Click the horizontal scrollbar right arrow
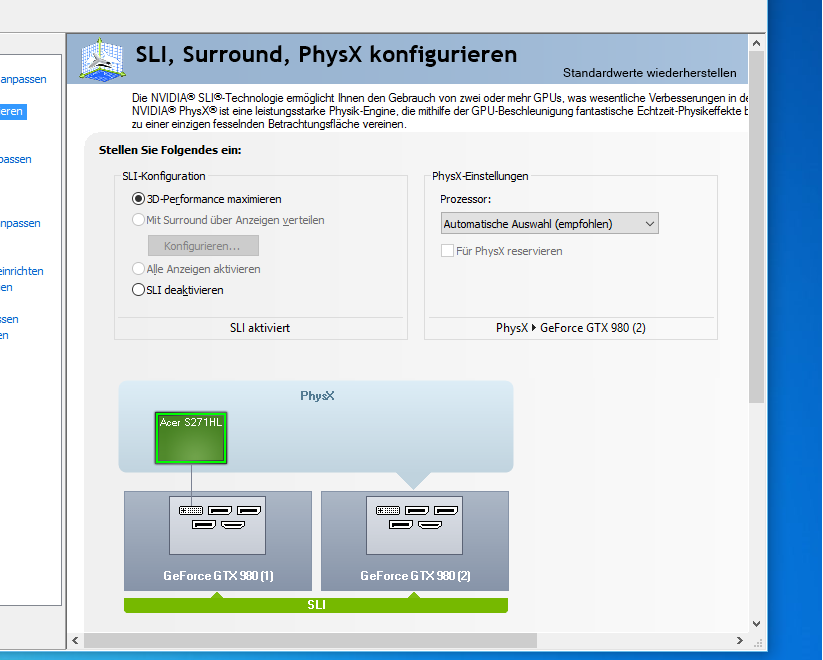This screenshot has width=823, height=660. [x=740, y=640]
